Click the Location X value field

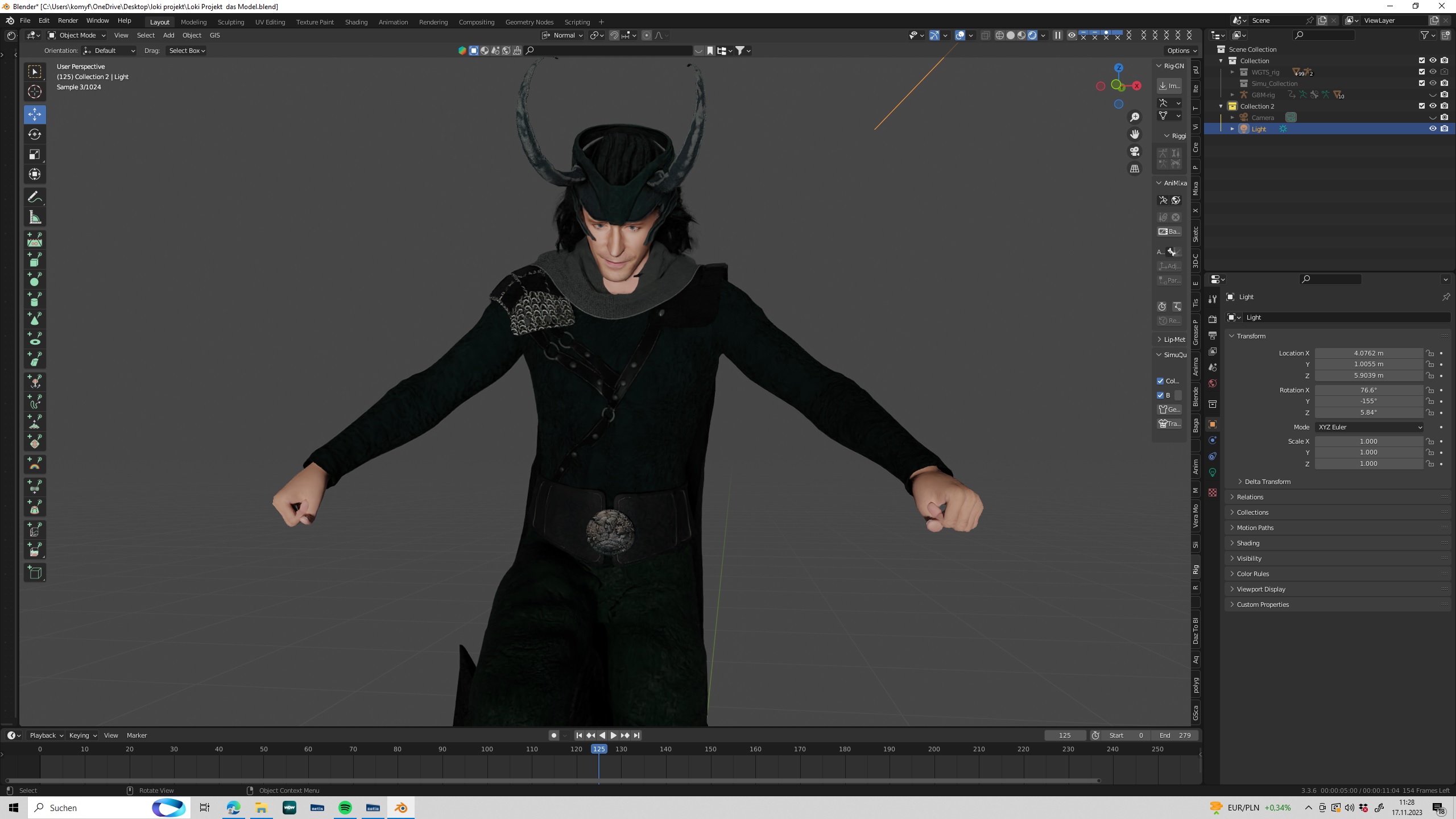[1368, 353]
